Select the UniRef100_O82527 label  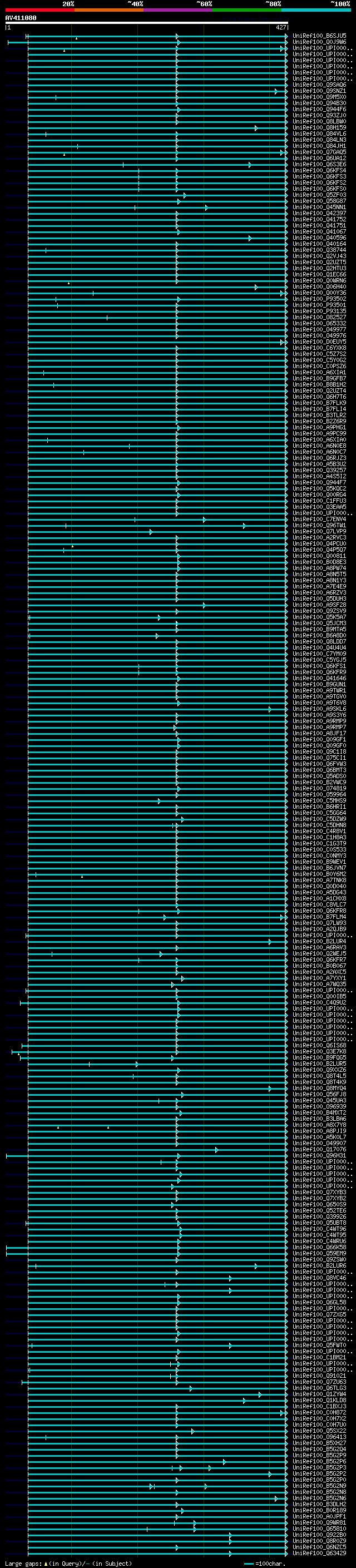pos(319,317)
